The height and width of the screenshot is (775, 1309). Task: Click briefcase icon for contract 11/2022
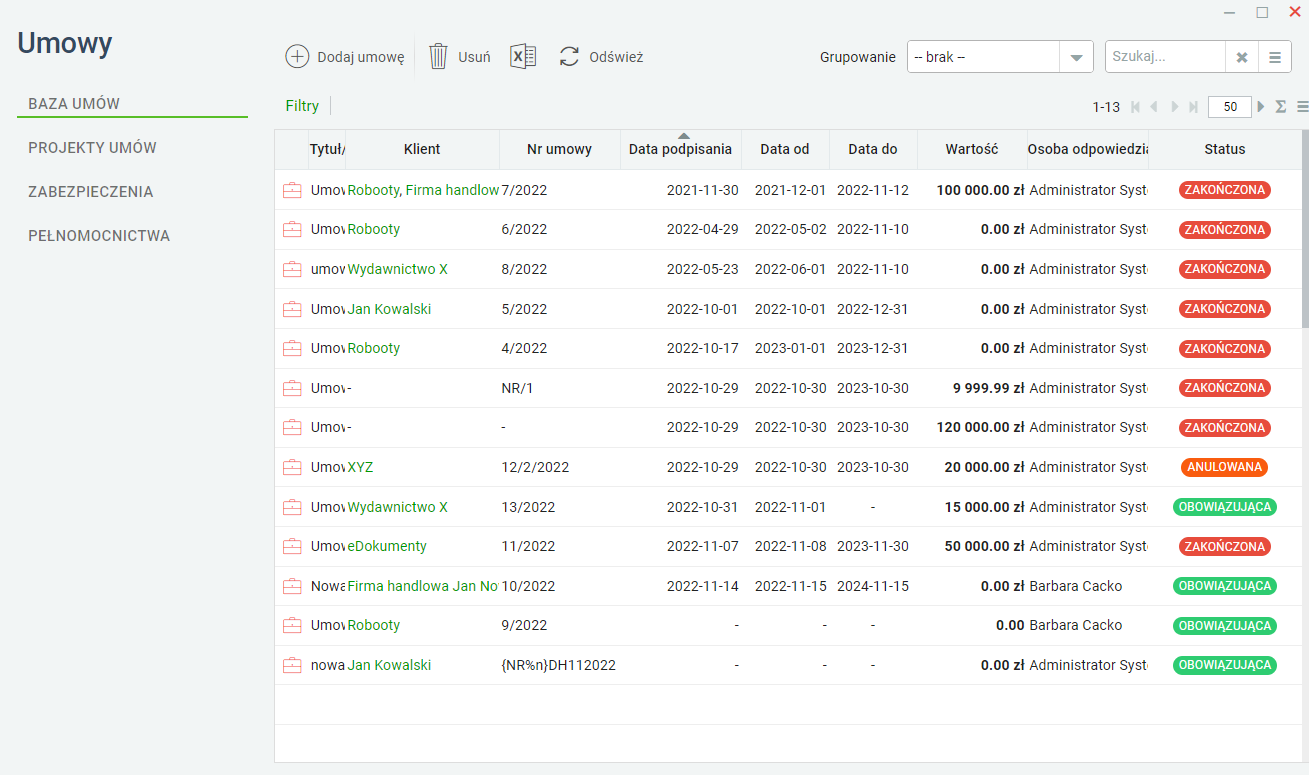[x=292, y=546]
